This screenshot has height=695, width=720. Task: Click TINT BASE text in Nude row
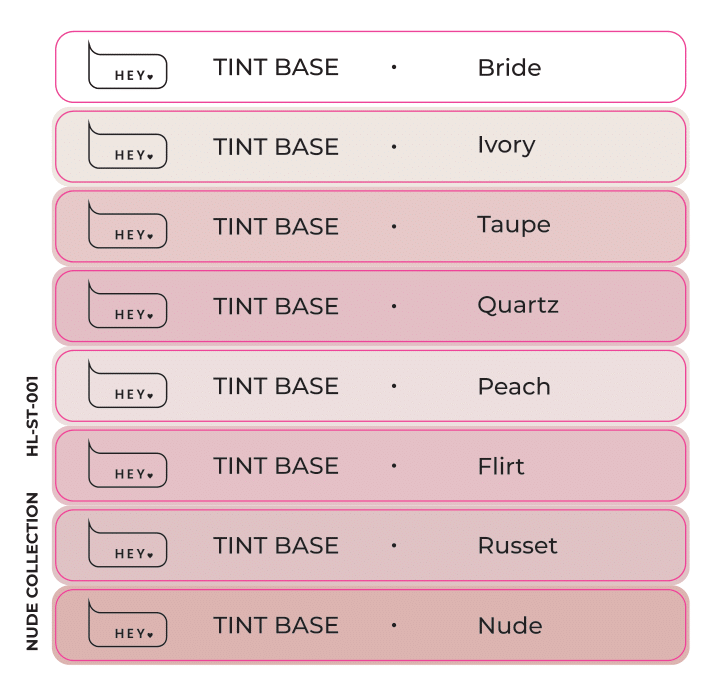point(276,625)
